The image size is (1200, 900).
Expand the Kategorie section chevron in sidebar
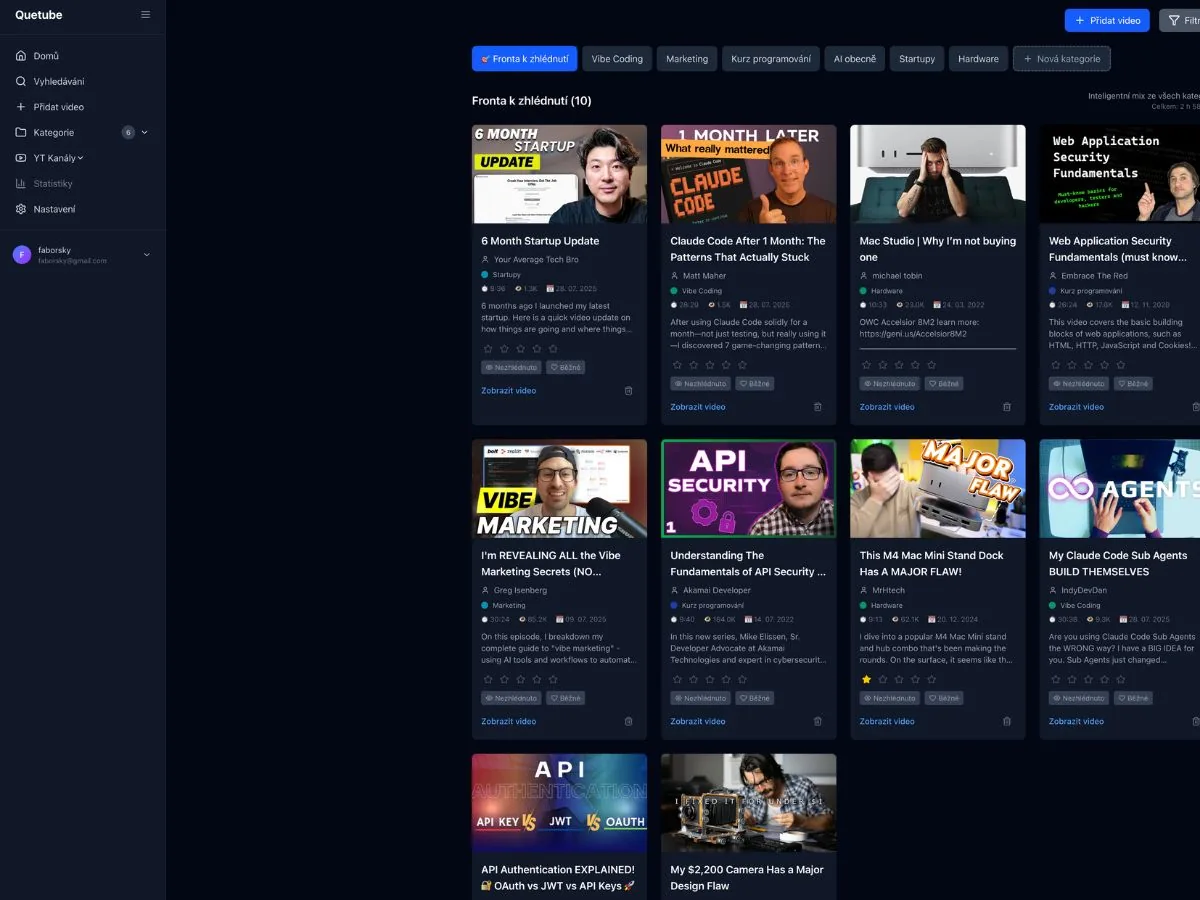(x=146, y=132)
